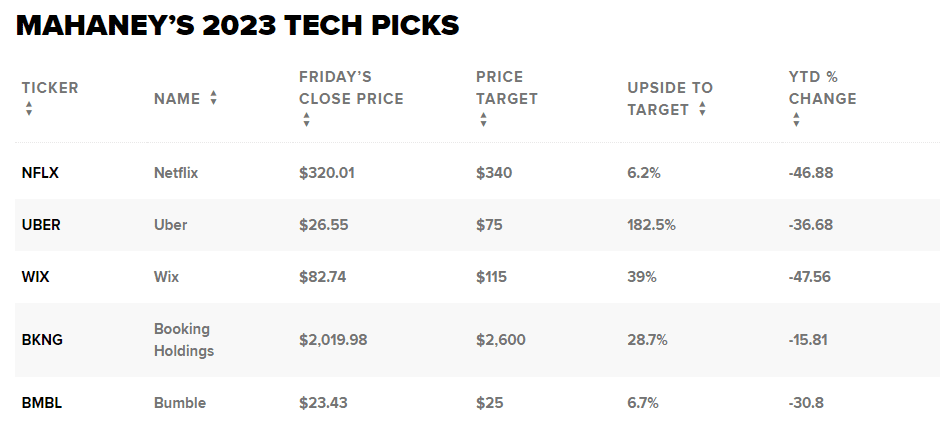Screen dimensions: 942x443
Task: Click Wix's 39% upside value
Action: tap(642, 277)
